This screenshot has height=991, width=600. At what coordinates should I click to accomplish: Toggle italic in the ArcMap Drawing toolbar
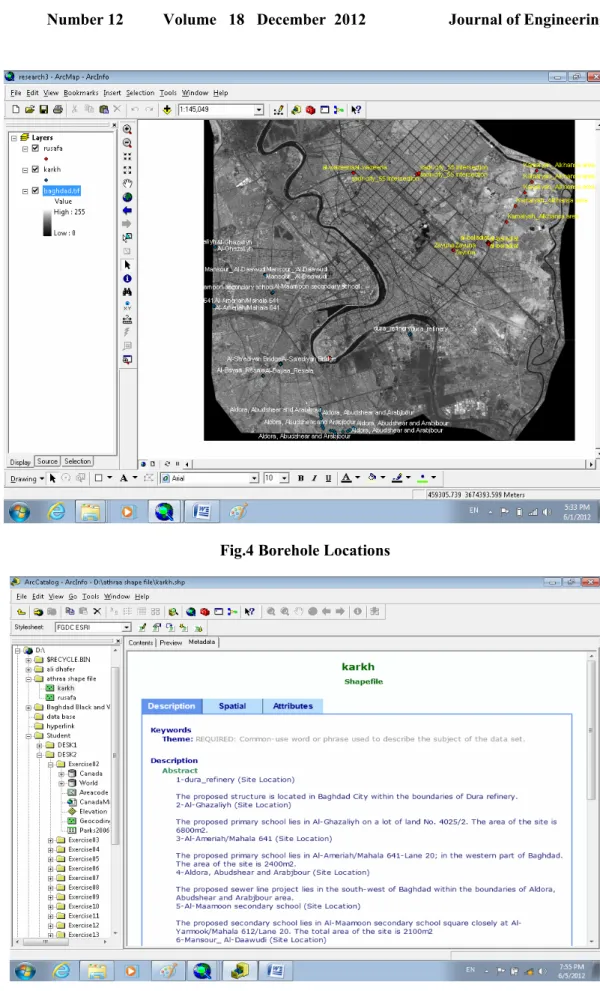point(314,478)
